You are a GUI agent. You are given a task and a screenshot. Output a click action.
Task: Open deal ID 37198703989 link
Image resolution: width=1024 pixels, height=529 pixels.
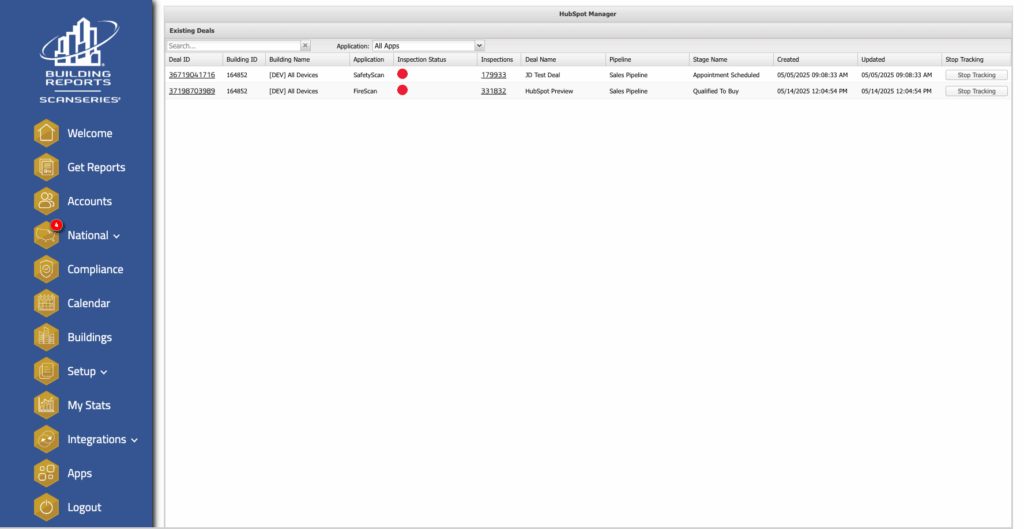(192, 91)
